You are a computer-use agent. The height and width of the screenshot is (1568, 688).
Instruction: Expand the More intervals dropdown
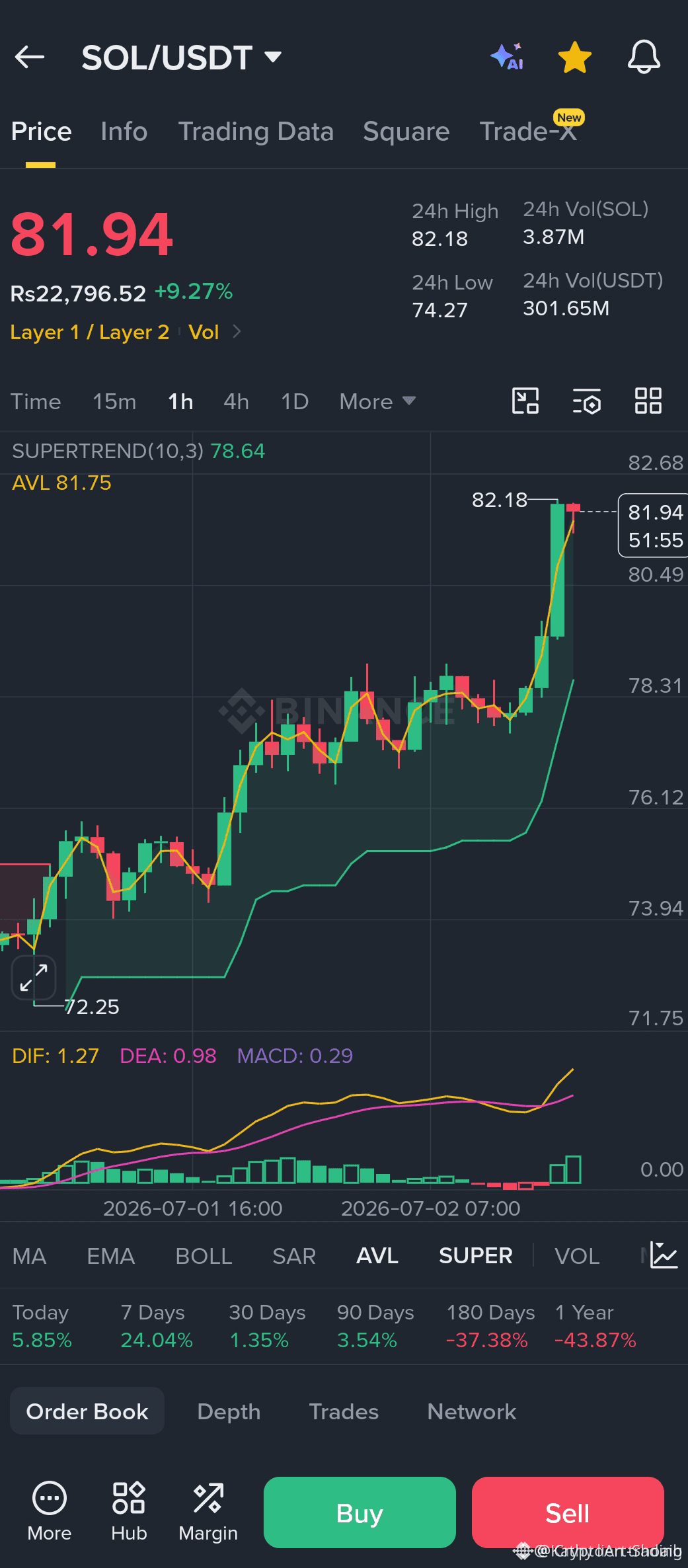pos(377,401)
